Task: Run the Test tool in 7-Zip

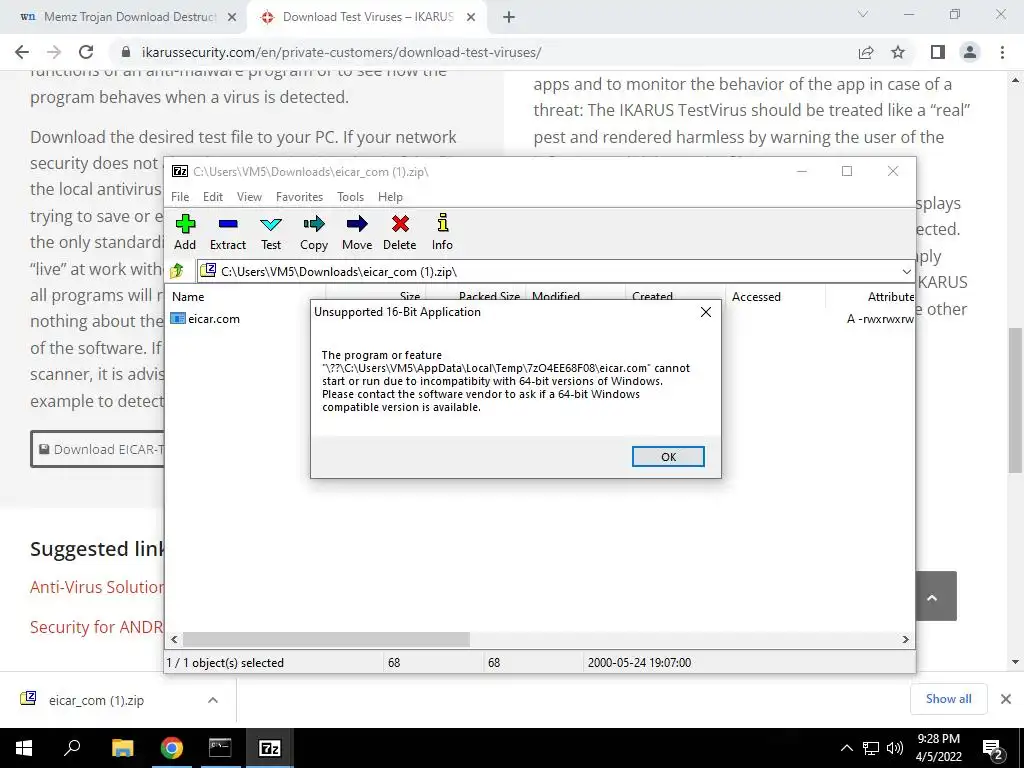Action: tap(271, 232)
